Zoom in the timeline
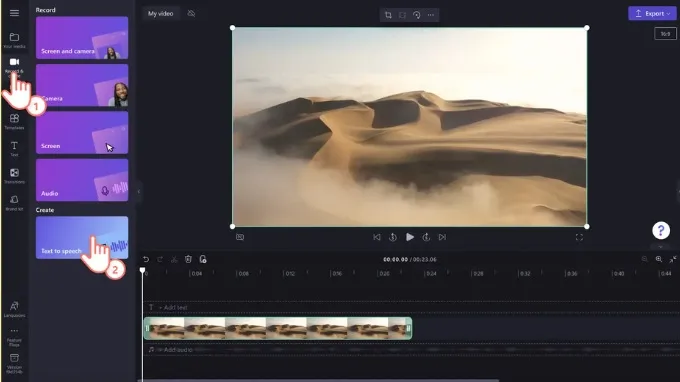 (659, 259)
